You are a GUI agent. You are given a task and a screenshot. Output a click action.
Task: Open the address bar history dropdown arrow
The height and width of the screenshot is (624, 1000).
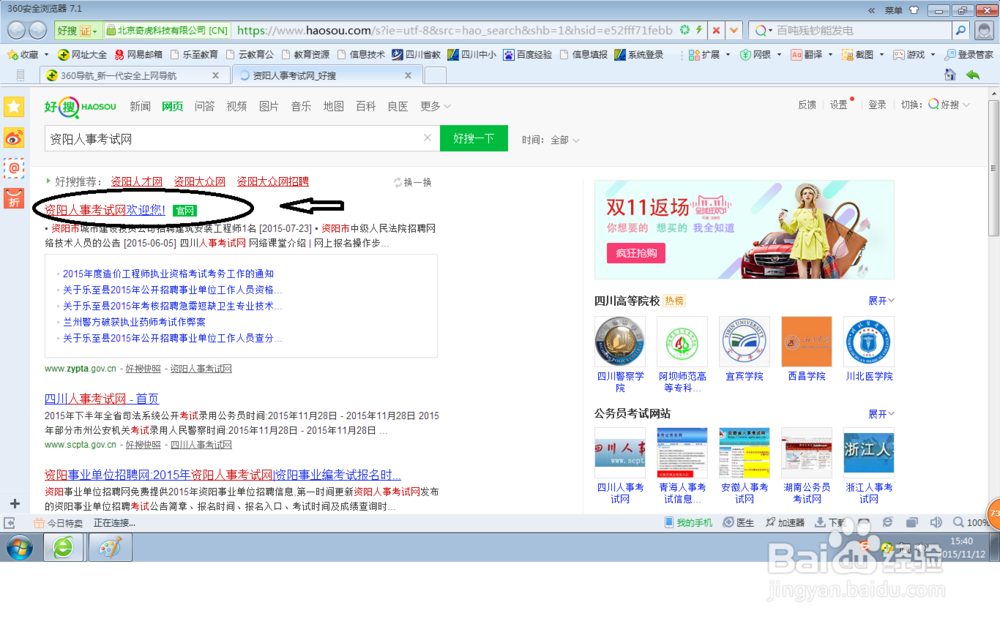click(734, 31)
